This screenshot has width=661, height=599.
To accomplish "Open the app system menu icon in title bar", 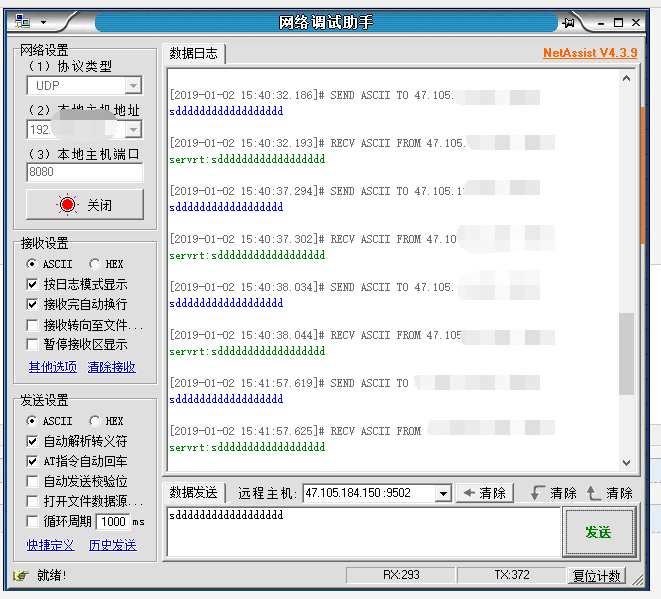I will (22, 21).
